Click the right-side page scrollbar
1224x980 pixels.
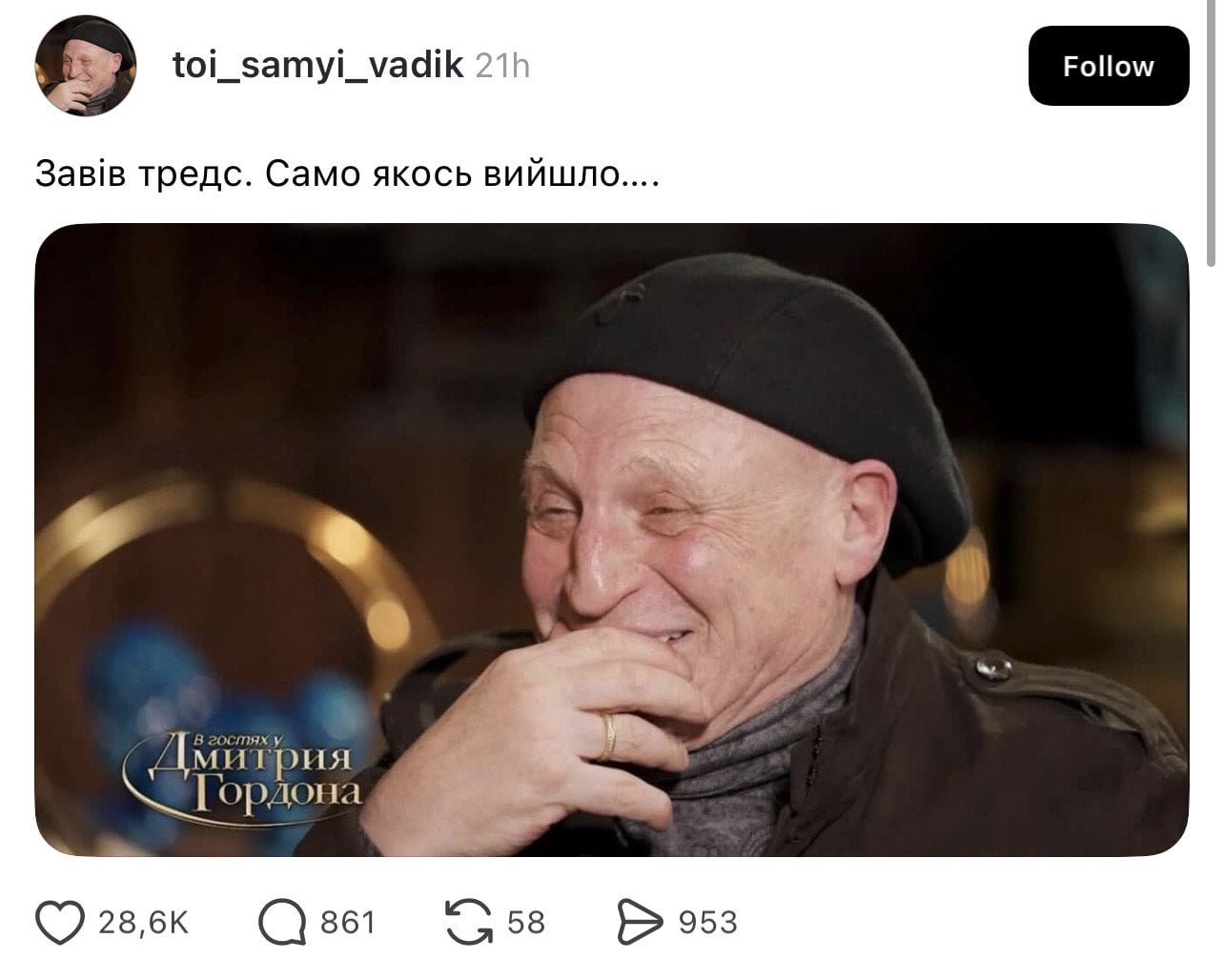pos(1212,133)
